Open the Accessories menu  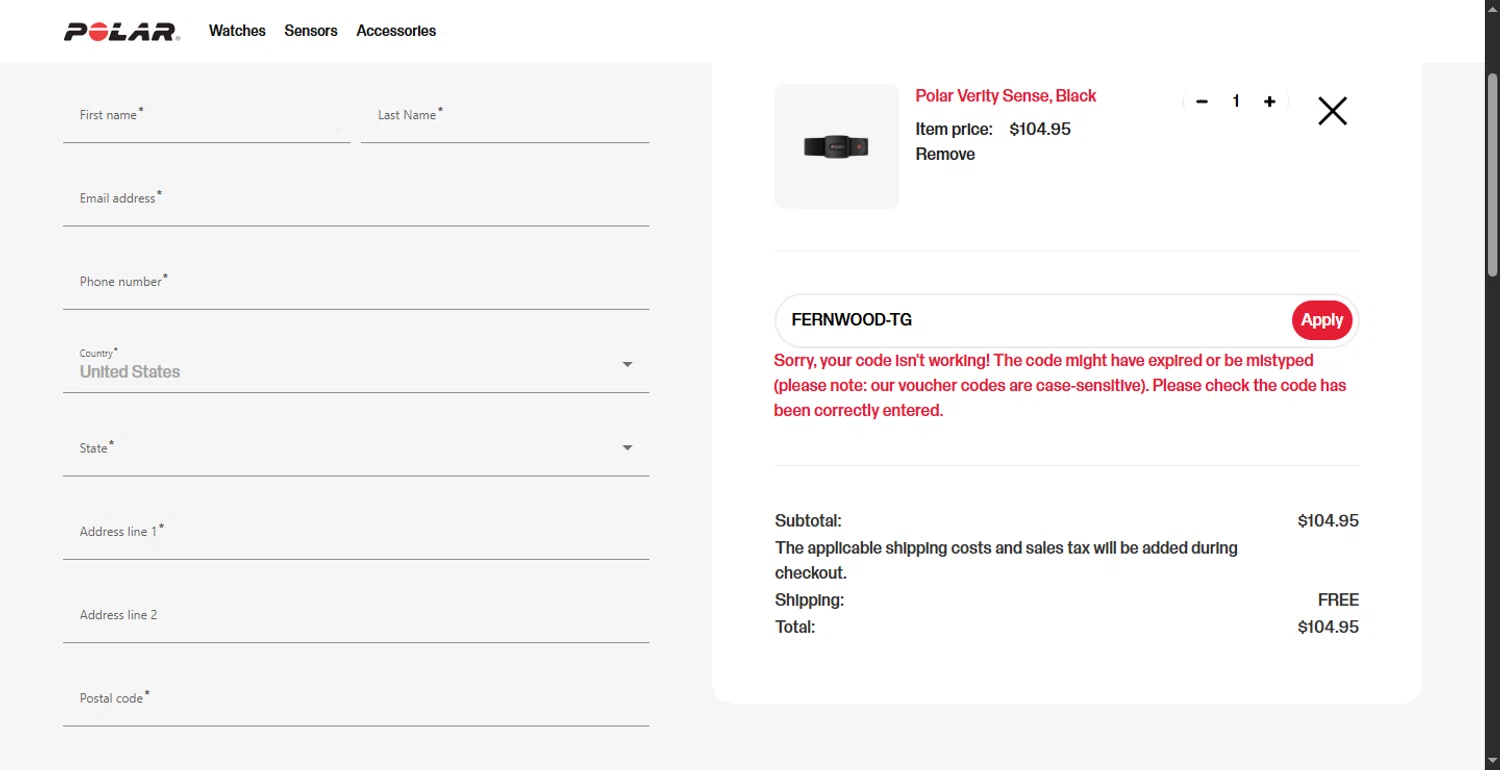coord(396,31)
